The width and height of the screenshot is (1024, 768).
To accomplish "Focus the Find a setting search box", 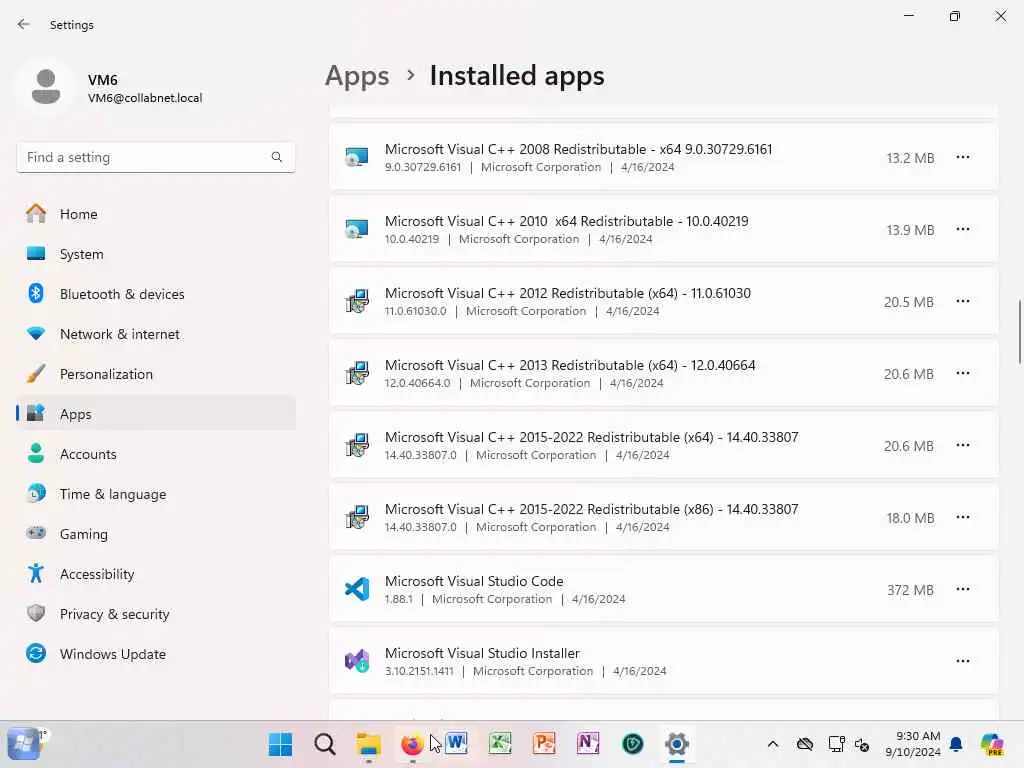I will point(155,157).
